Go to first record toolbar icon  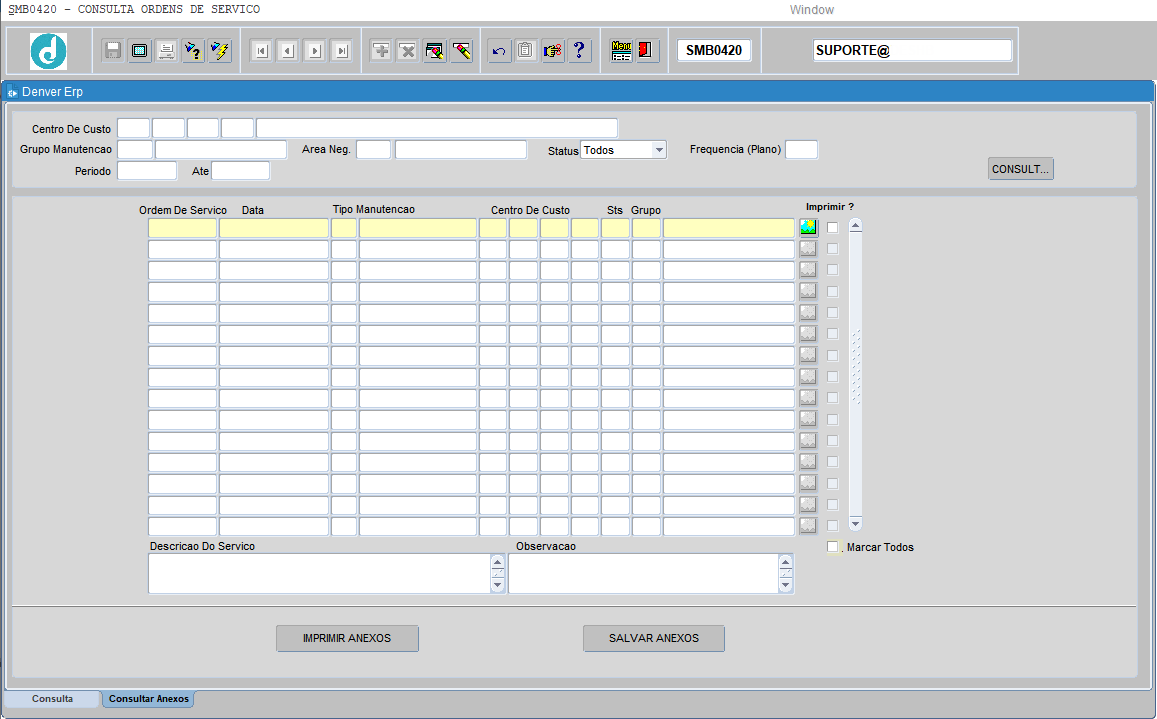[261, 51]
